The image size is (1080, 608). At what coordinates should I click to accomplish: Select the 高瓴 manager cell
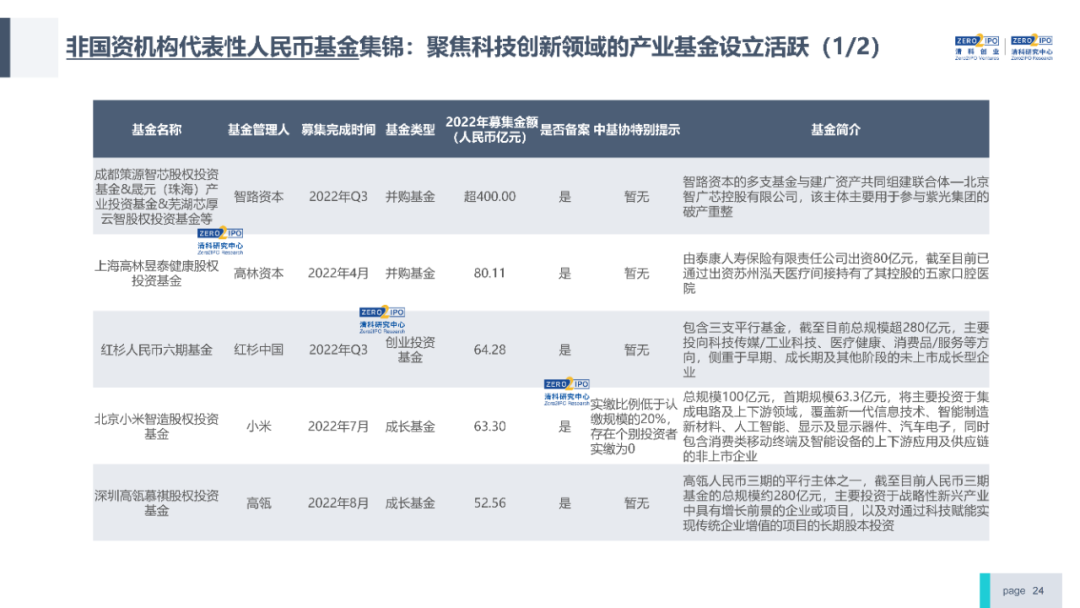pos(258,503)
